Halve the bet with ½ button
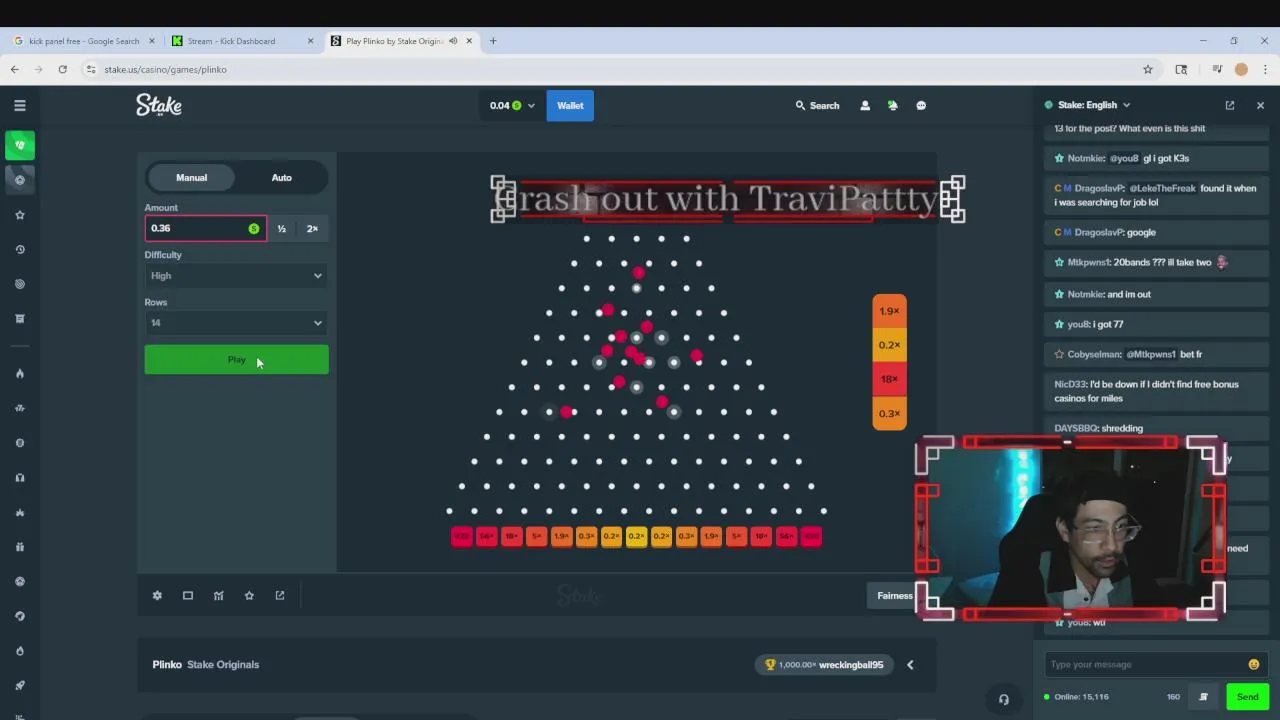This screenshot has width=1280, height=720. 282,229
